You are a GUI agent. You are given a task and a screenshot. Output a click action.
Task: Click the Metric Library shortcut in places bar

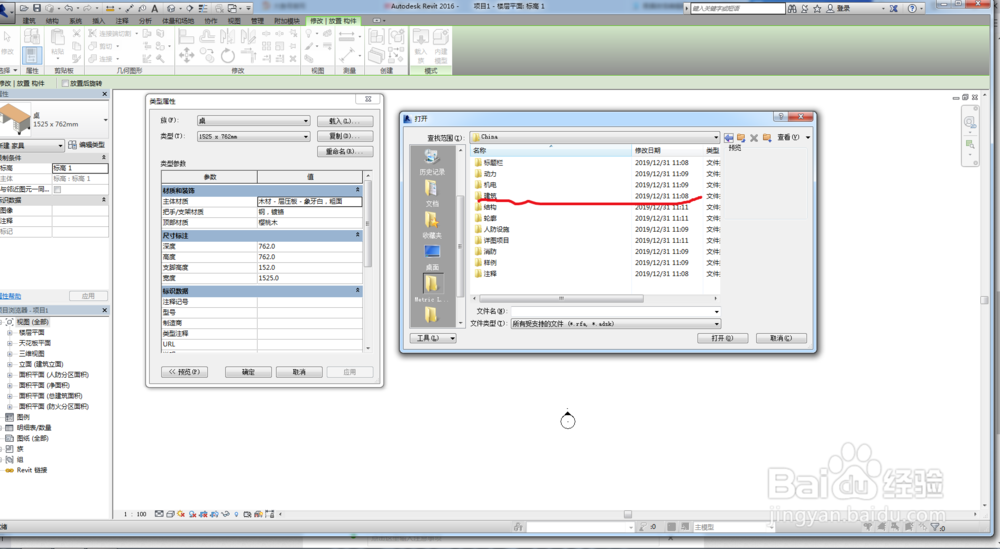[432, 288]
